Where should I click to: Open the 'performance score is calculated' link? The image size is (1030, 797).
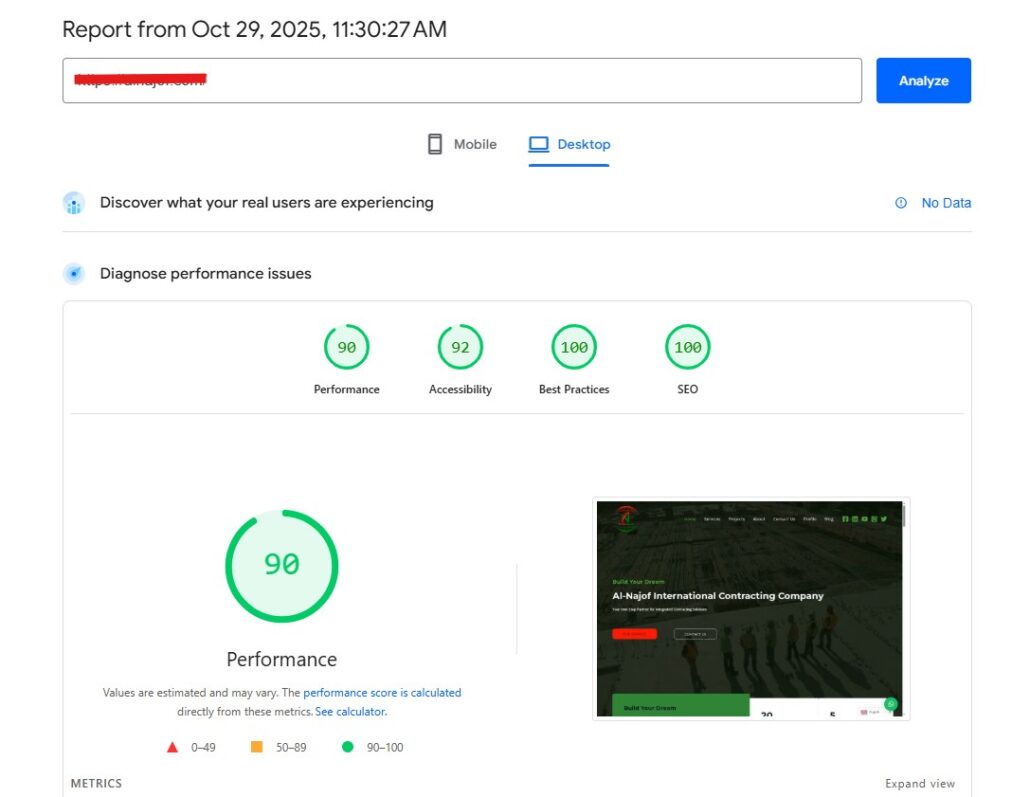click(x=382, y=692)
